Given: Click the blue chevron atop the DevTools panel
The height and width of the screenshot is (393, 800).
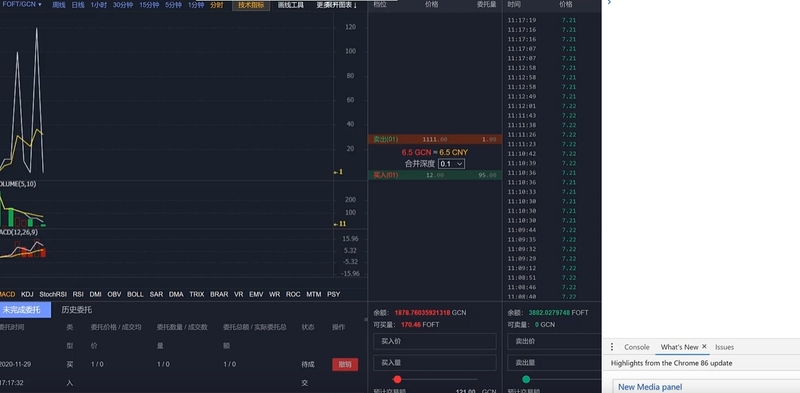Looking at the screenshot, I should (x=609, y=3).
